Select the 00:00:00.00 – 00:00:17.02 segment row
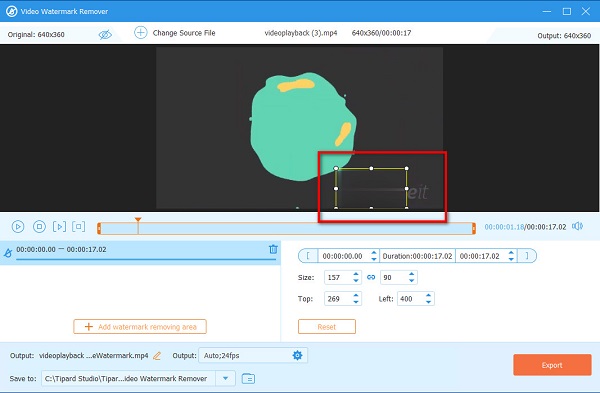The width and height of the screenshot is (600, 393). click(x=140, y=253)
